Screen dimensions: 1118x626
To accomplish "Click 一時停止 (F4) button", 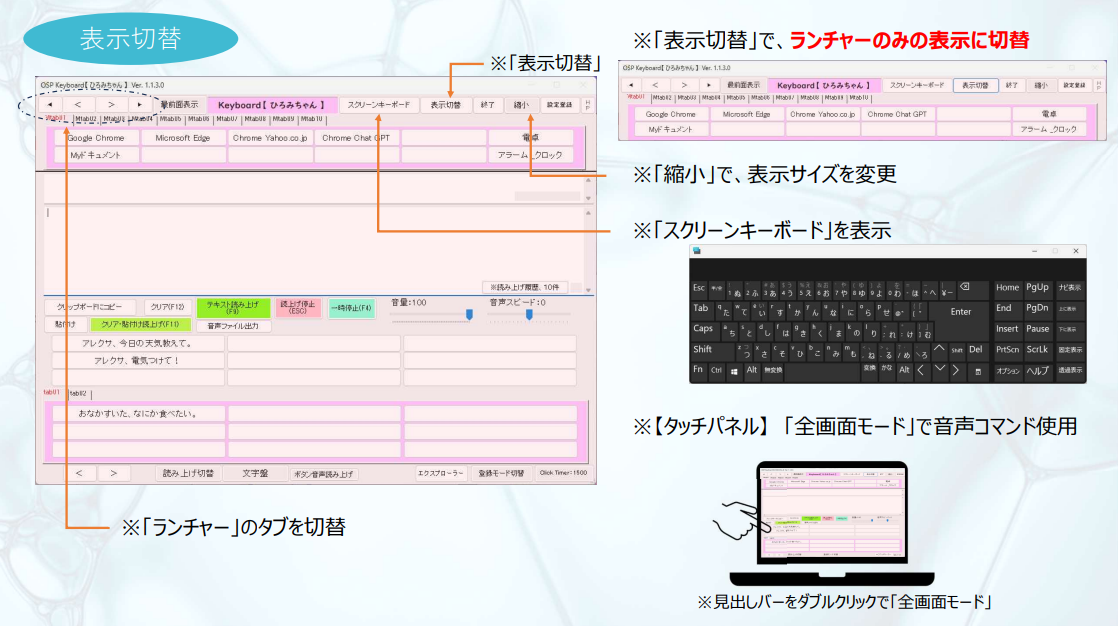I will point(352,308).
